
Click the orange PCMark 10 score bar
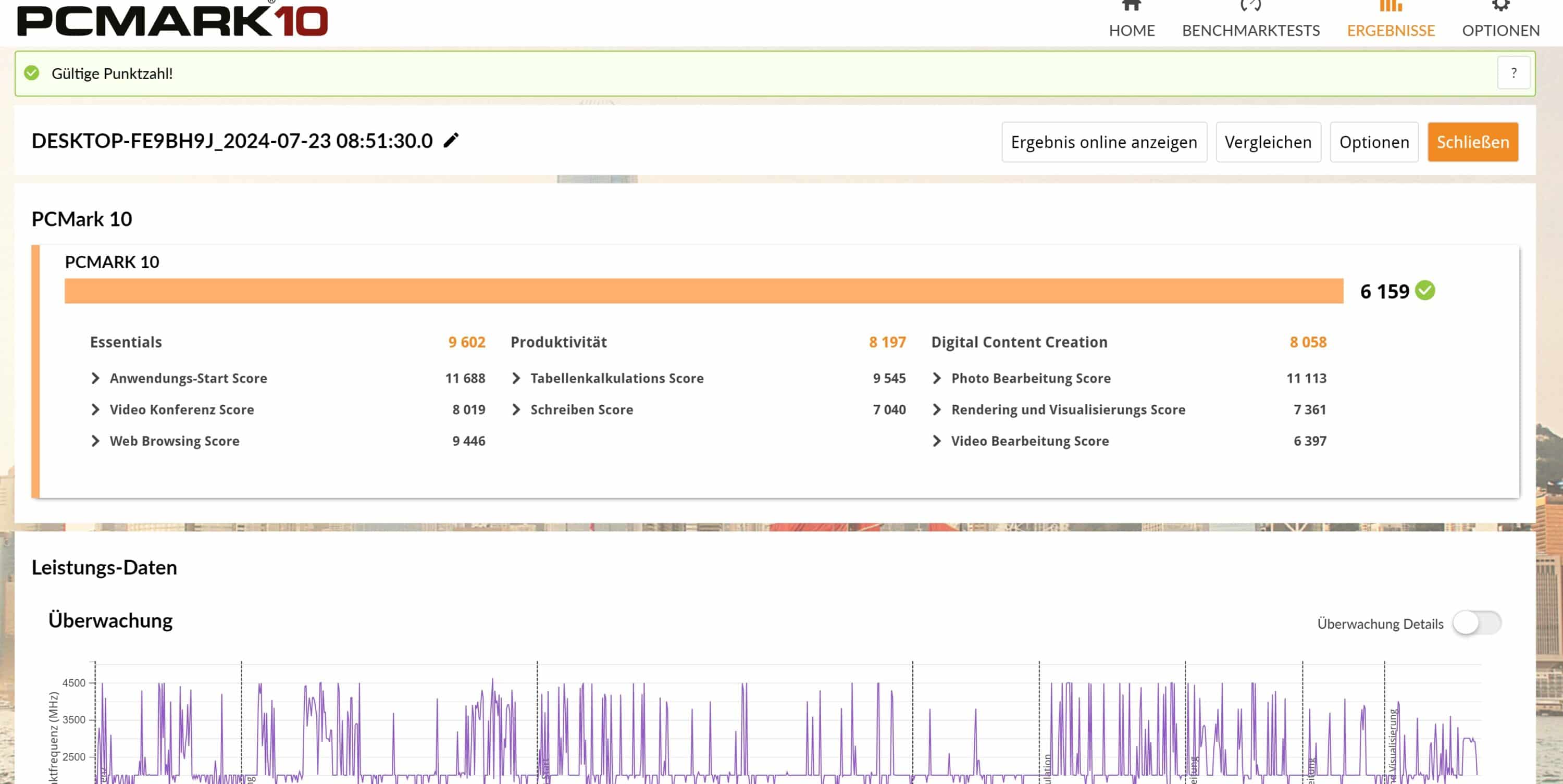[x=704, y=291]
